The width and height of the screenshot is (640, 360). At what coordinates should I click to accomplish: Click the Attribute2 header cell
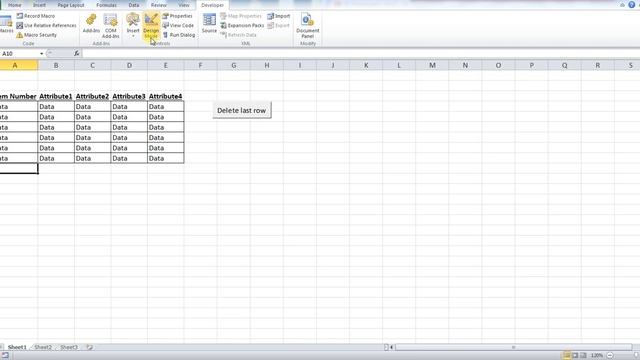(92, 96)
